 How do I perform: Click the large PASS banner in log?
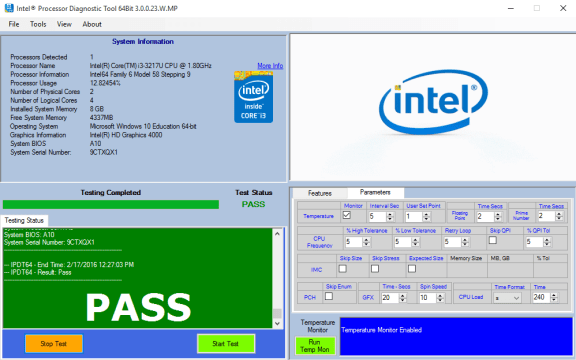pyautogui.click(x=138, y=308)
